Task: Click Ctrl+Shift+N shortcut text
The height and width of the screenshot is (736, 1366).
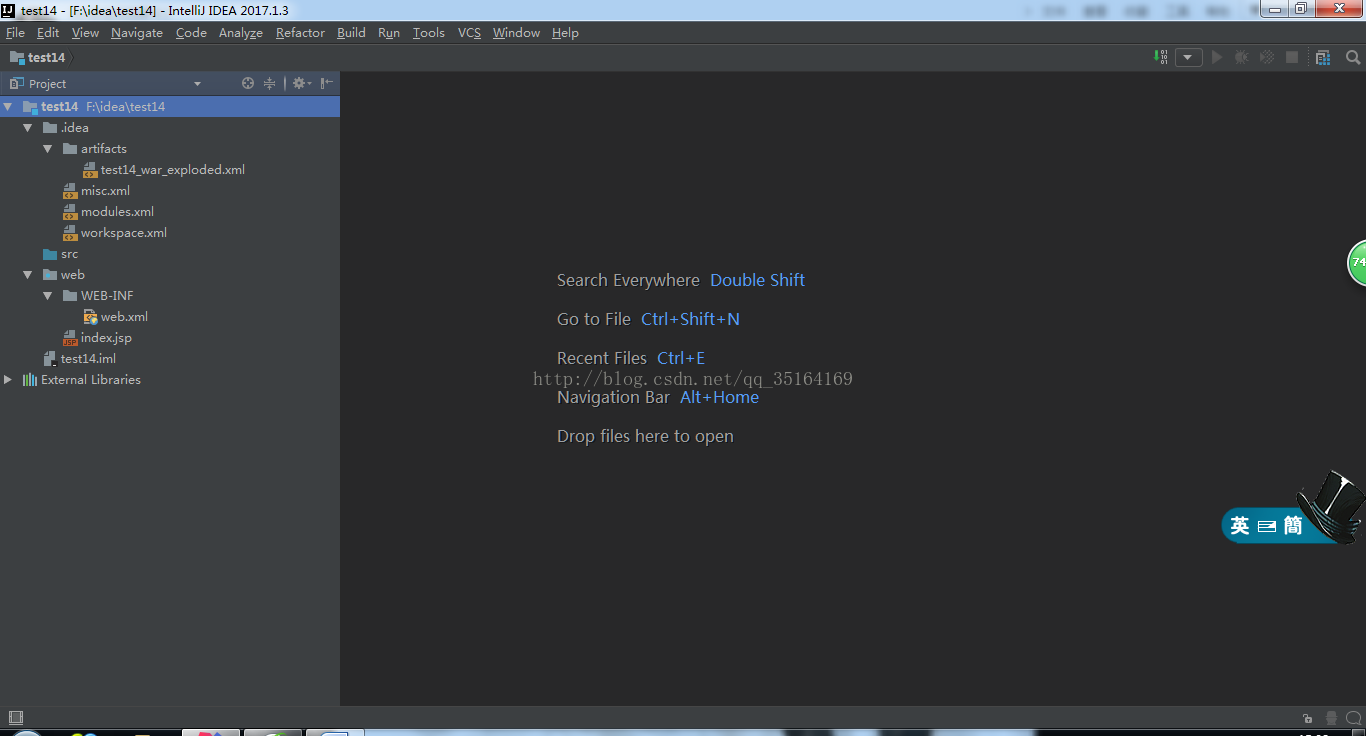Action: 690,319
